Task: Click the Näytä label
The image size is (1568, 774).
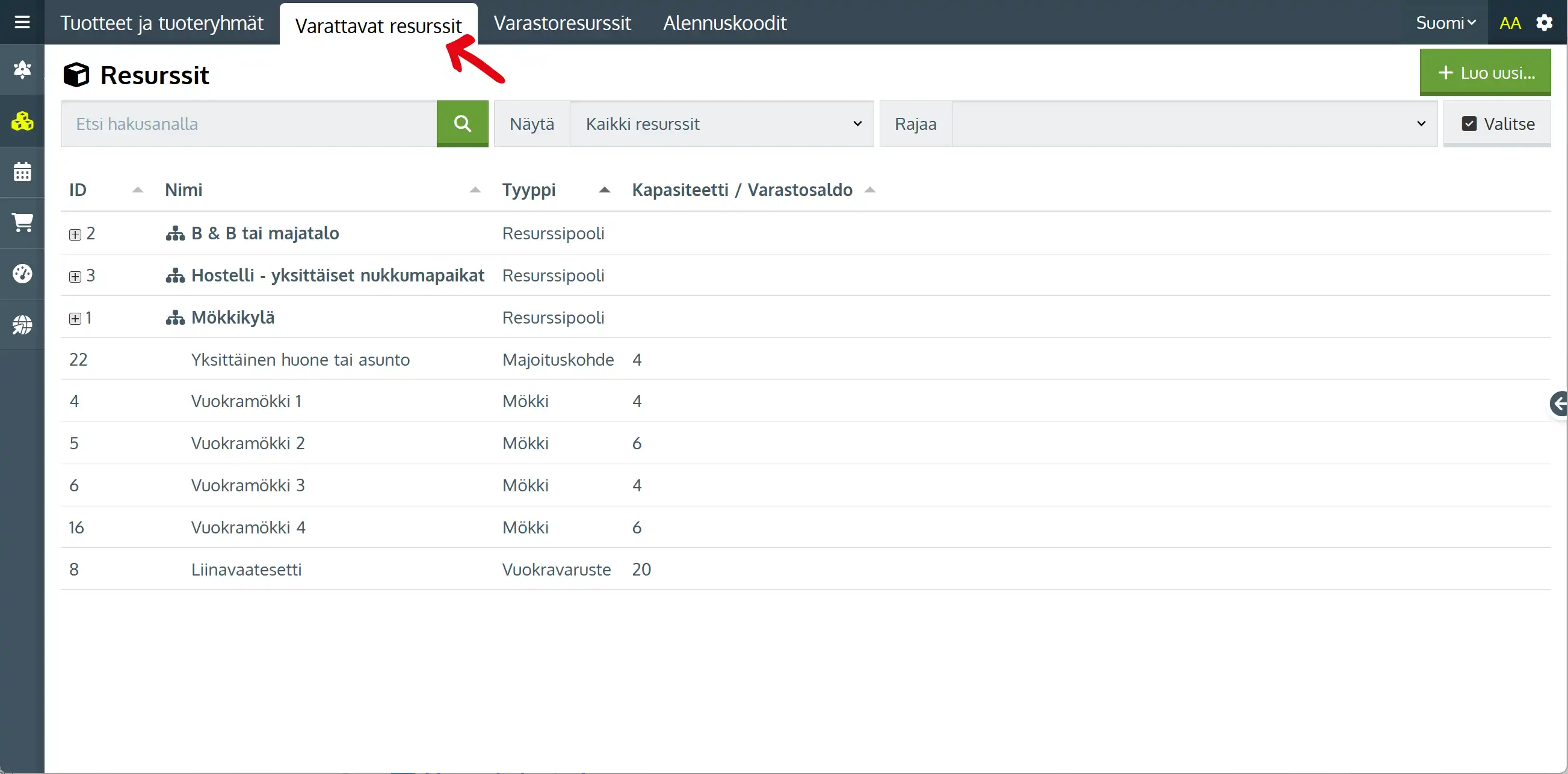Action: pos(531,123)
